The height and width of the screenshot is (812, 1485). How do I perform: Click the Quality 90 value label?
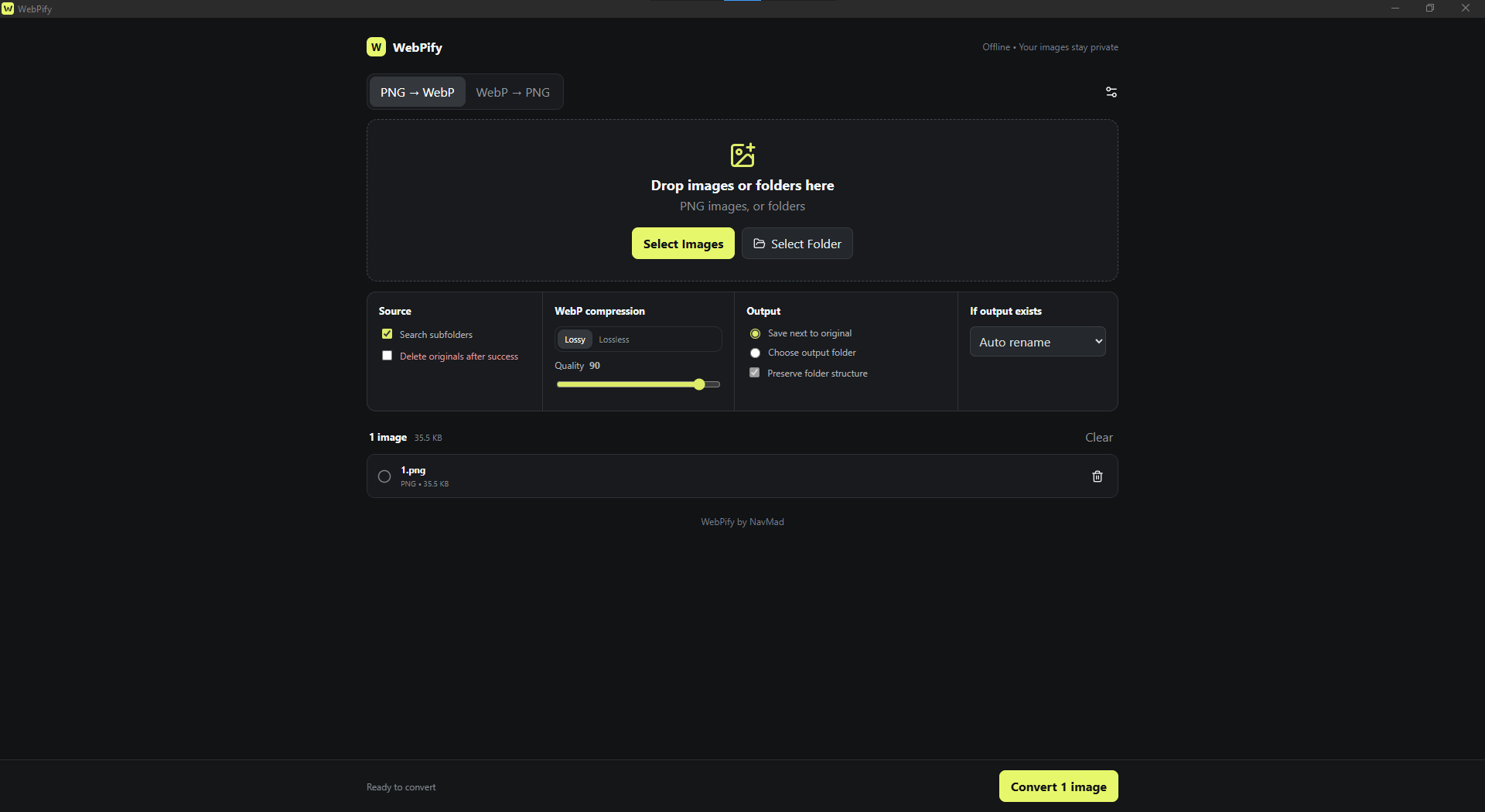pyautogui.click(x=595, y=366)
